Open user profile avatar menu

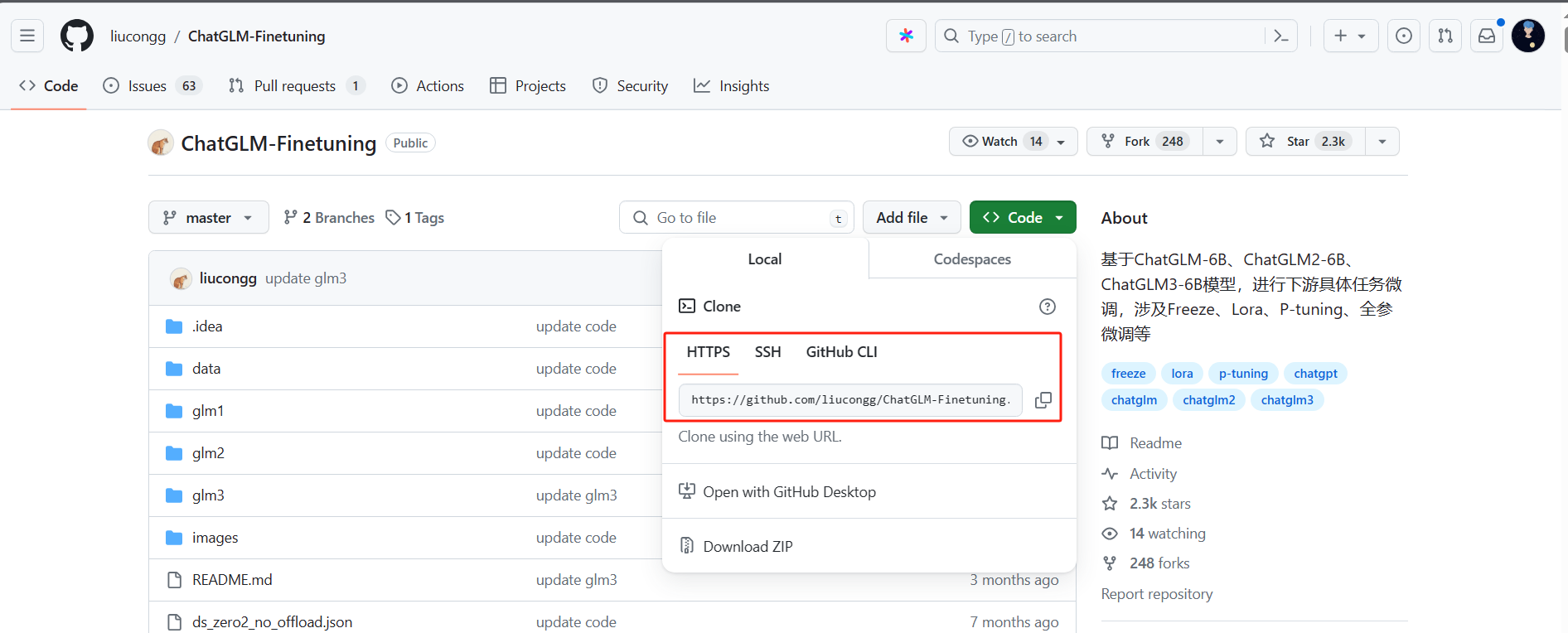pyautogui.click(x=1528, y=36)
